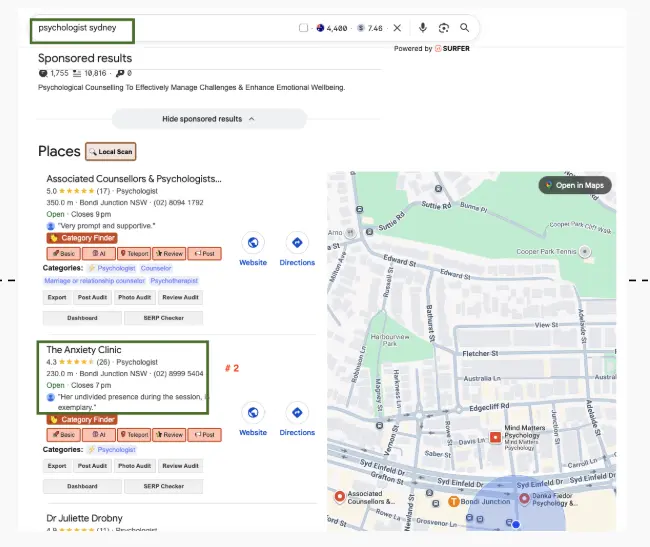Select Mind Matters Psychology map pin
This screenshot has width=650, height=547.
coord(495,437)
